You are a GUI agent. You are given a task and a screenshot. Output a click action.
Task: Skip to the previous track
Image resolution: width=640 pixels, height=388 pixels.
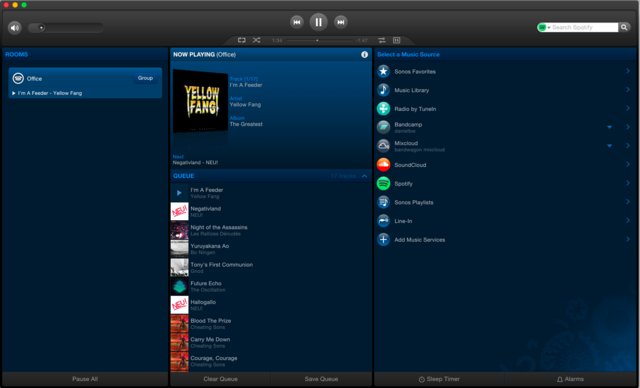(297, 22)
